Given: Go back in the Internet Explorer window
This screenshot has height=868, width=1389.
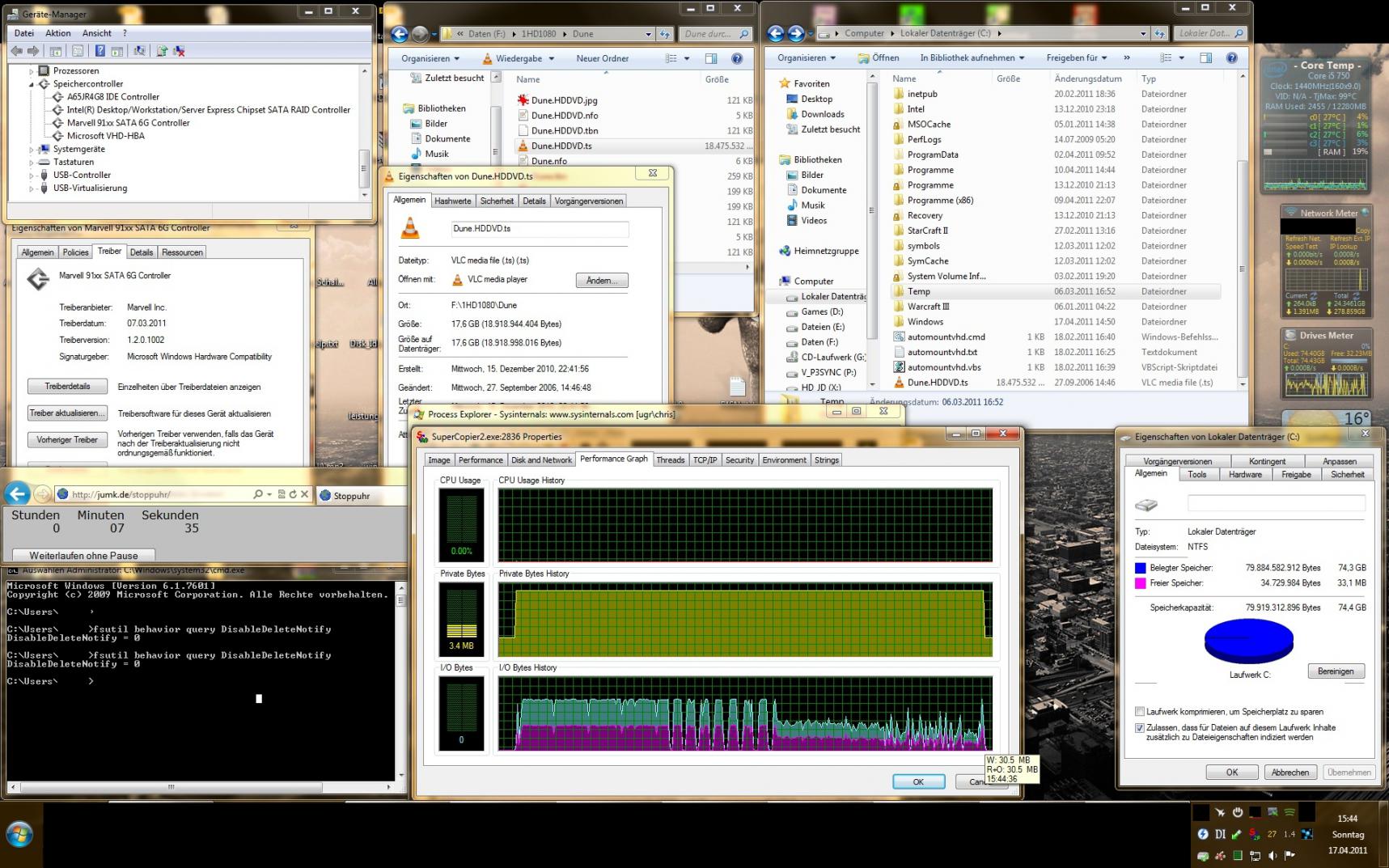Looking at the screenshot, I should click(18, 493).
